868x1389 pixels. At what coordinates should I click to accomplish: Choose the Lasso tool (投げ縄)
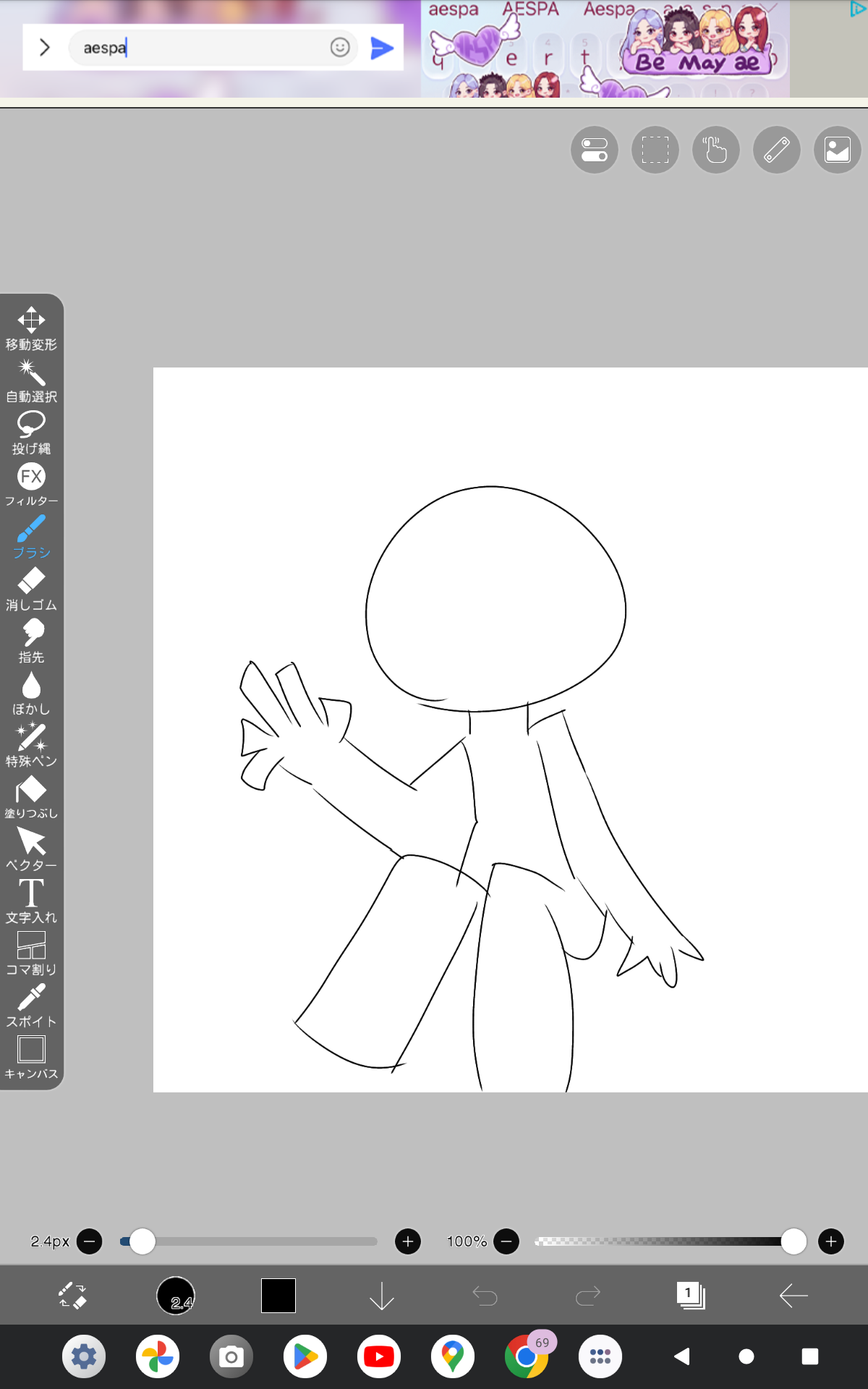pyautogui.click(x=31, y=433)
